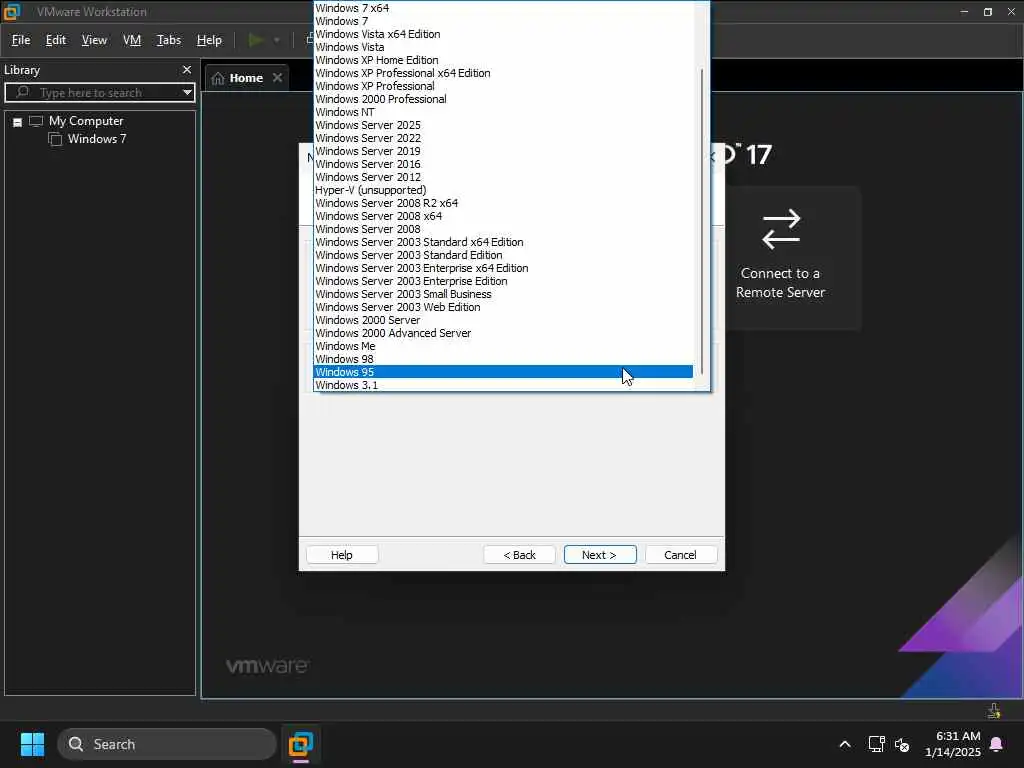
Task: Select Windows Vista in dropdown list
Action: [503, 47]
